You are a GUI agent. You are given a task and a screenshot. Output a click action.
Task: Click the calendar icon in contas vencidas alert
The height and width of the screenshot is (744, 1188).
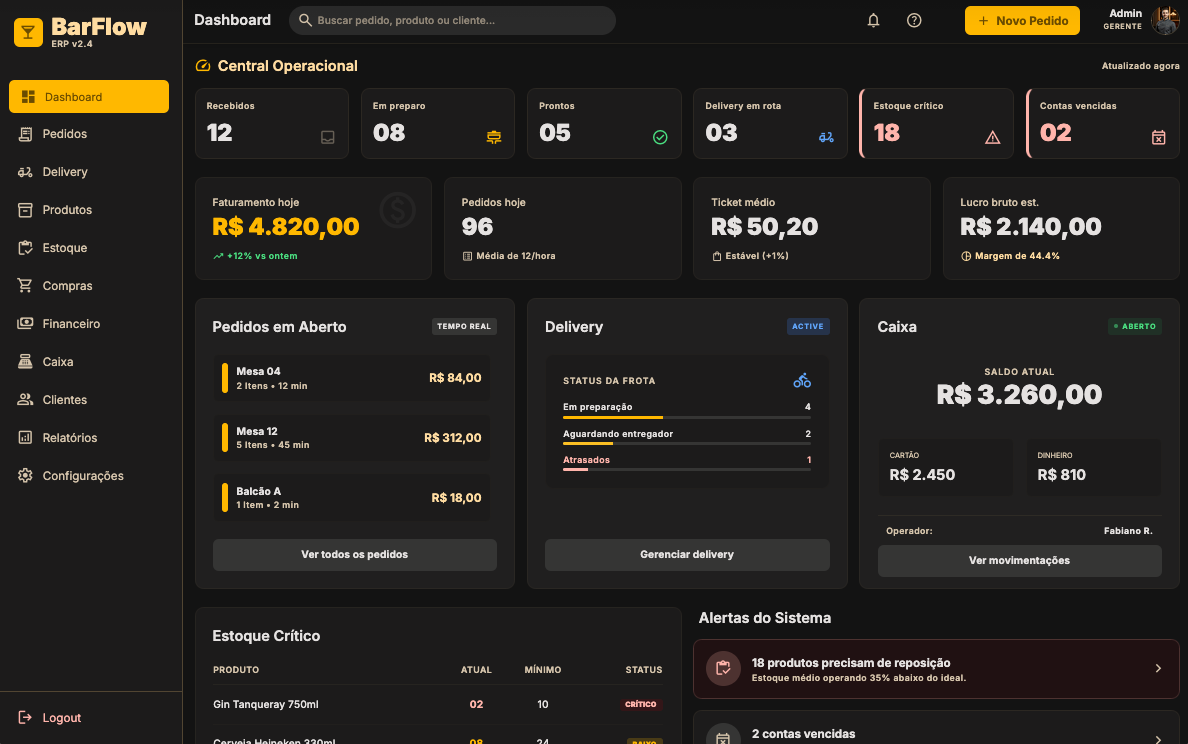pyautogui.click(x=723, y=737)
